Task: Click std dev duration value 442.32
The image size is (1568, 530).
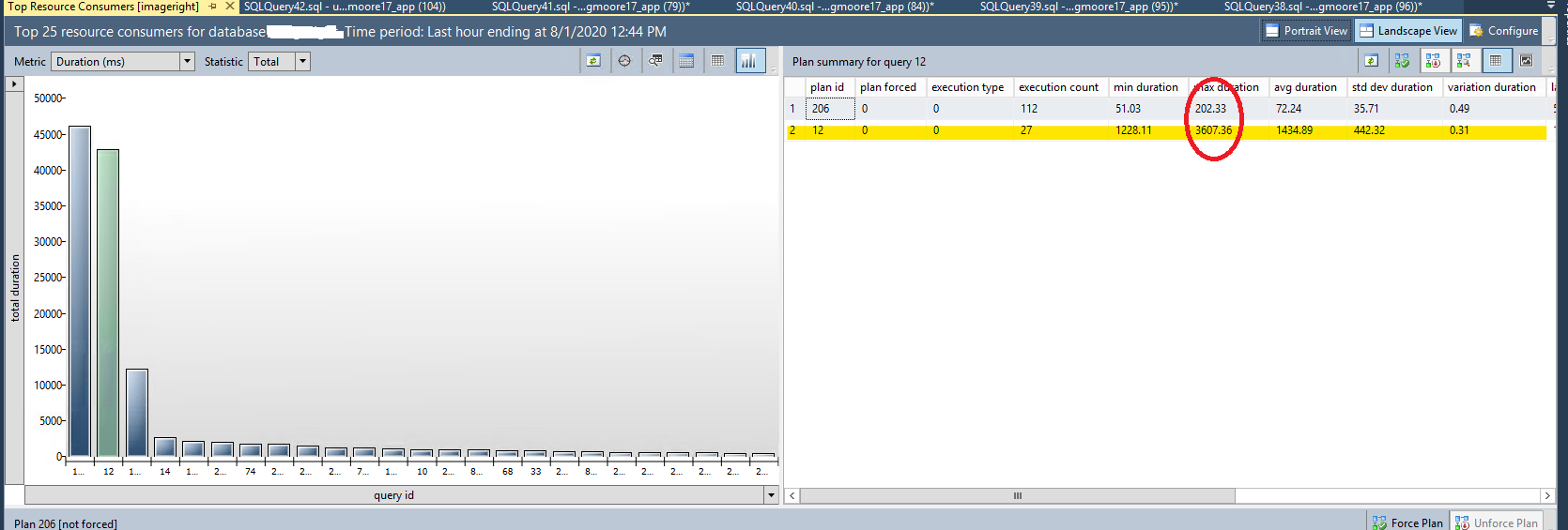Action: pos(1369,130)
